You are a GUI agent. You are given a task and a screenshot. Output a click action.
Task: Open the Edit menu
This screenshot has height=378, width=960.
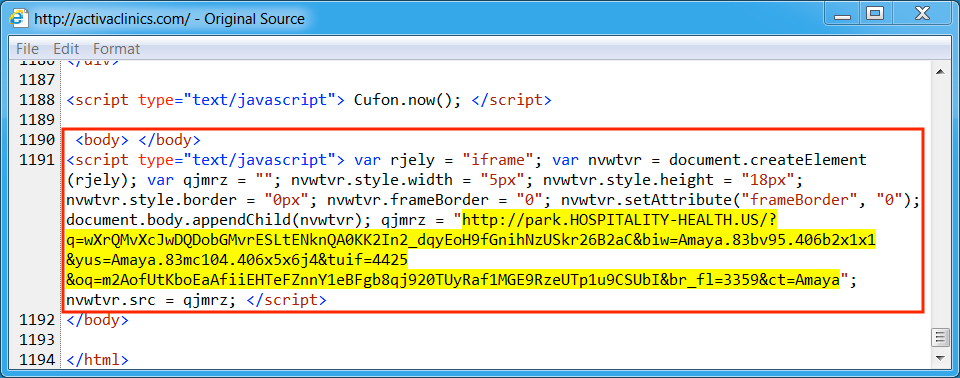point(66,48)
